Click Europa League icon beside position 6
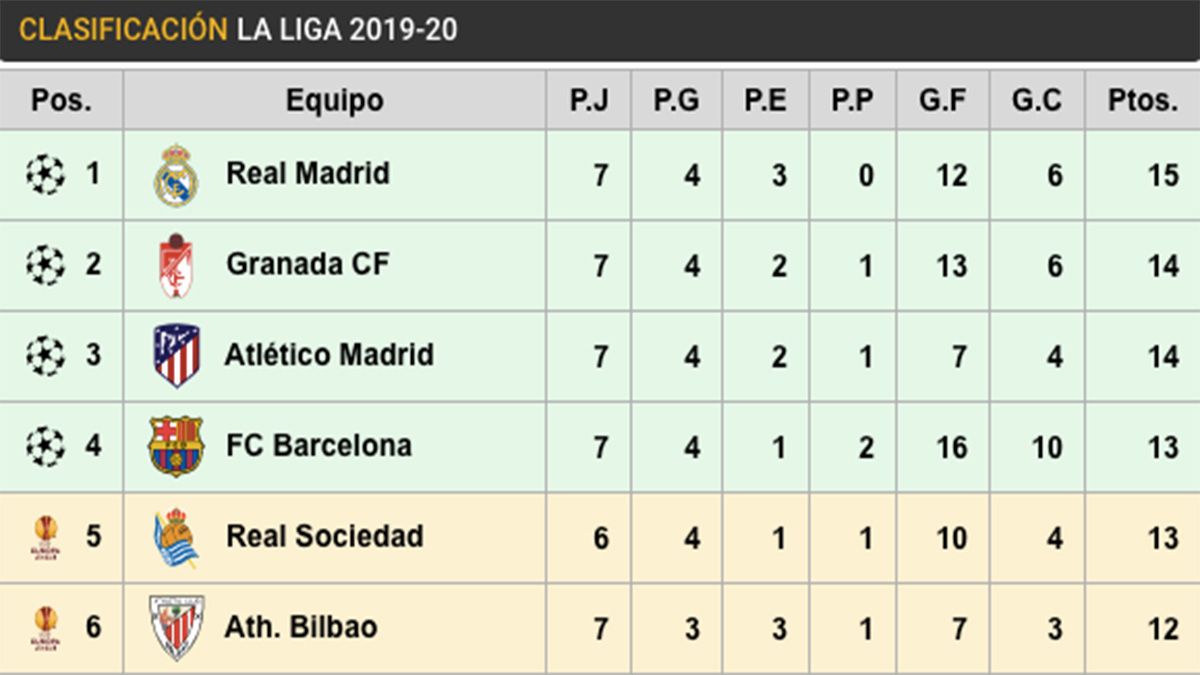1200x675 pixels. 45,628
